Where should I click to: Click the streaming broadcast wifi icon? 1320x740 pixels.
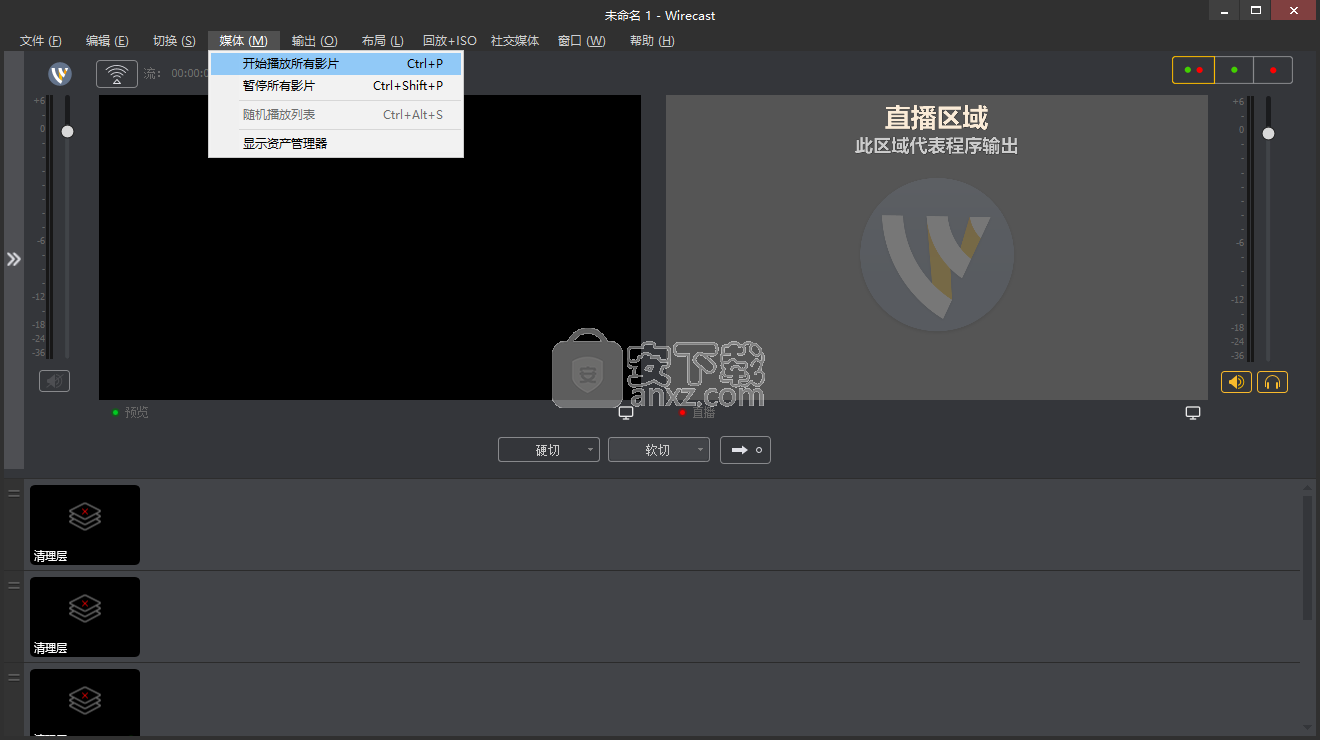[117, 74]
